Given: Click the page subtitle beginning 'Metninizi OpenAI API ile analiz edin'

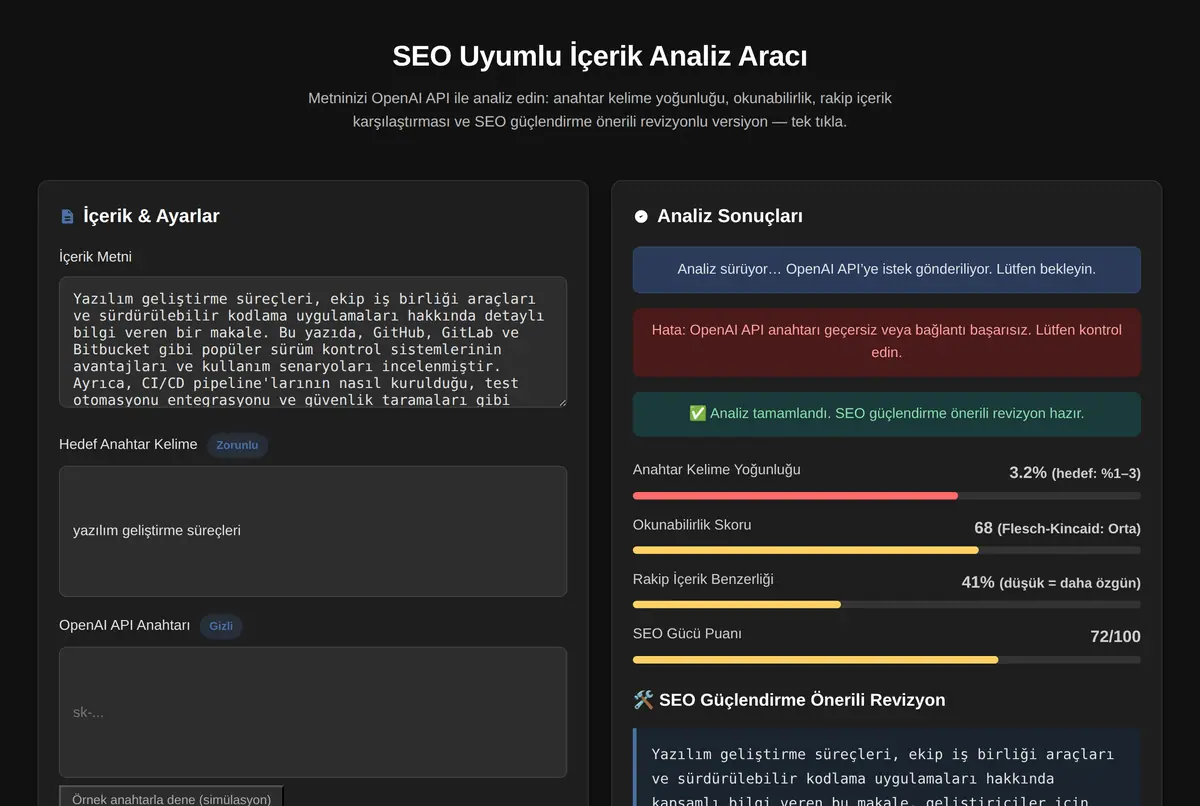Looking at the screenshot, I should pyautogui.click(x=600, y=111).
